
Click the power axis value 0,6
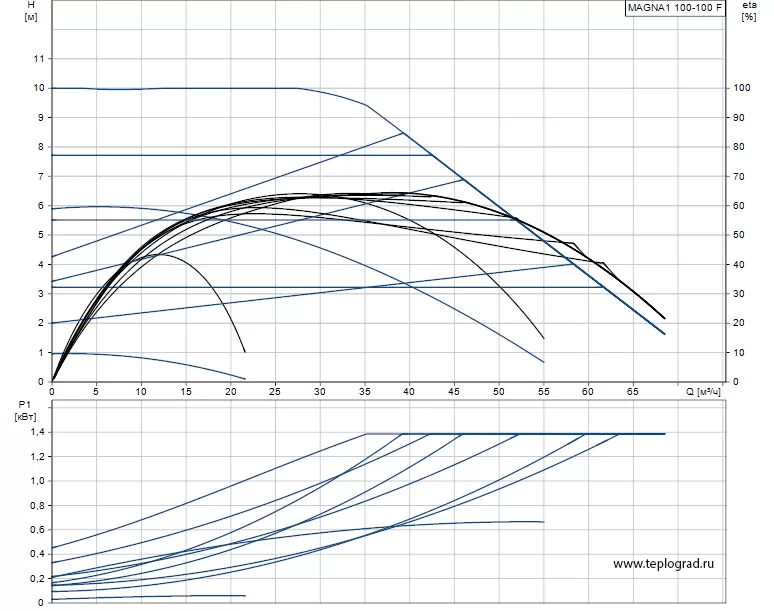coord(38,530)
